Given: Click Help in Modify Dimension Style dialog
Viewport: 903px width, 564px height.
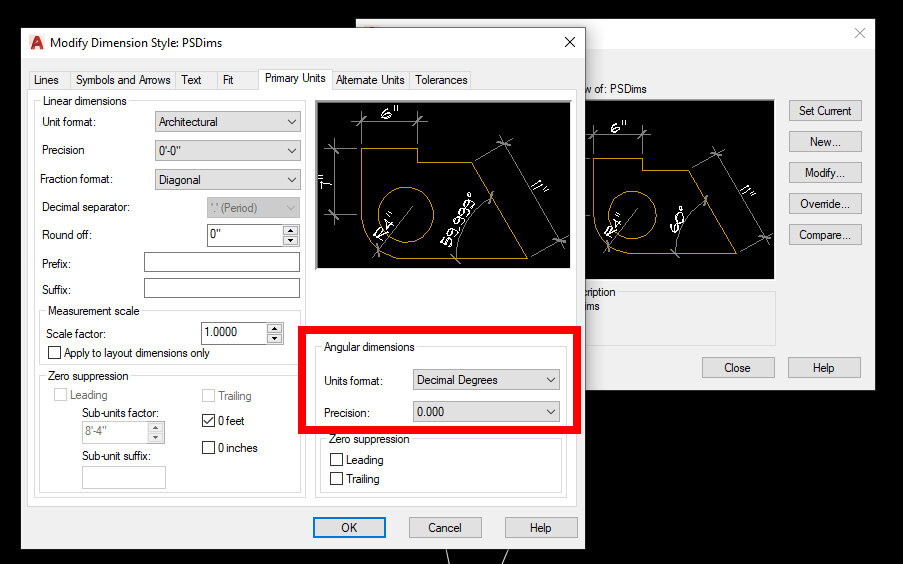Looking at the screenshot, I should point(541,528).
